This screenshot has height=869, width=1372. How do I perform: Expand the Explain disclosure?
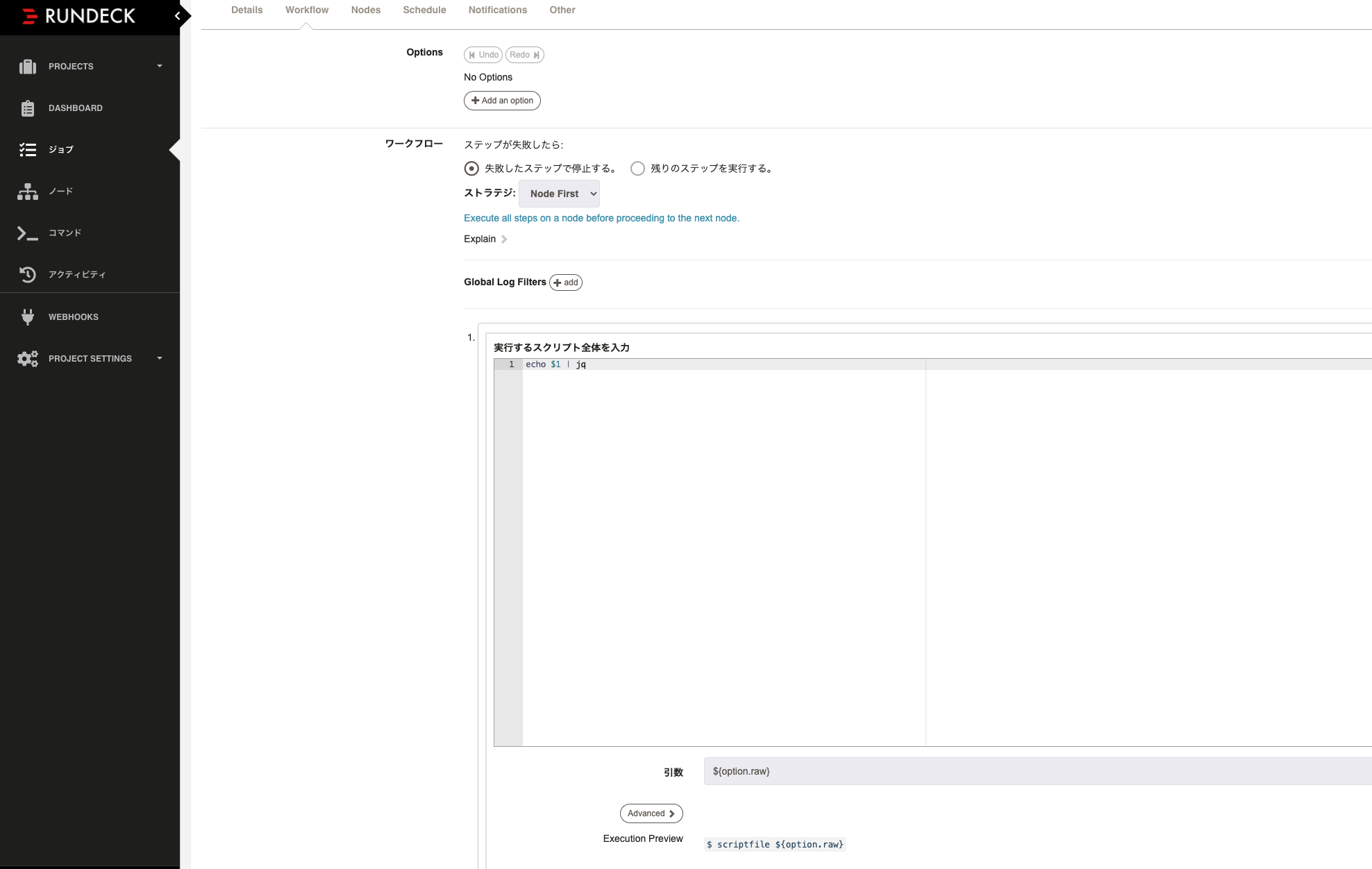click(485, 239)
